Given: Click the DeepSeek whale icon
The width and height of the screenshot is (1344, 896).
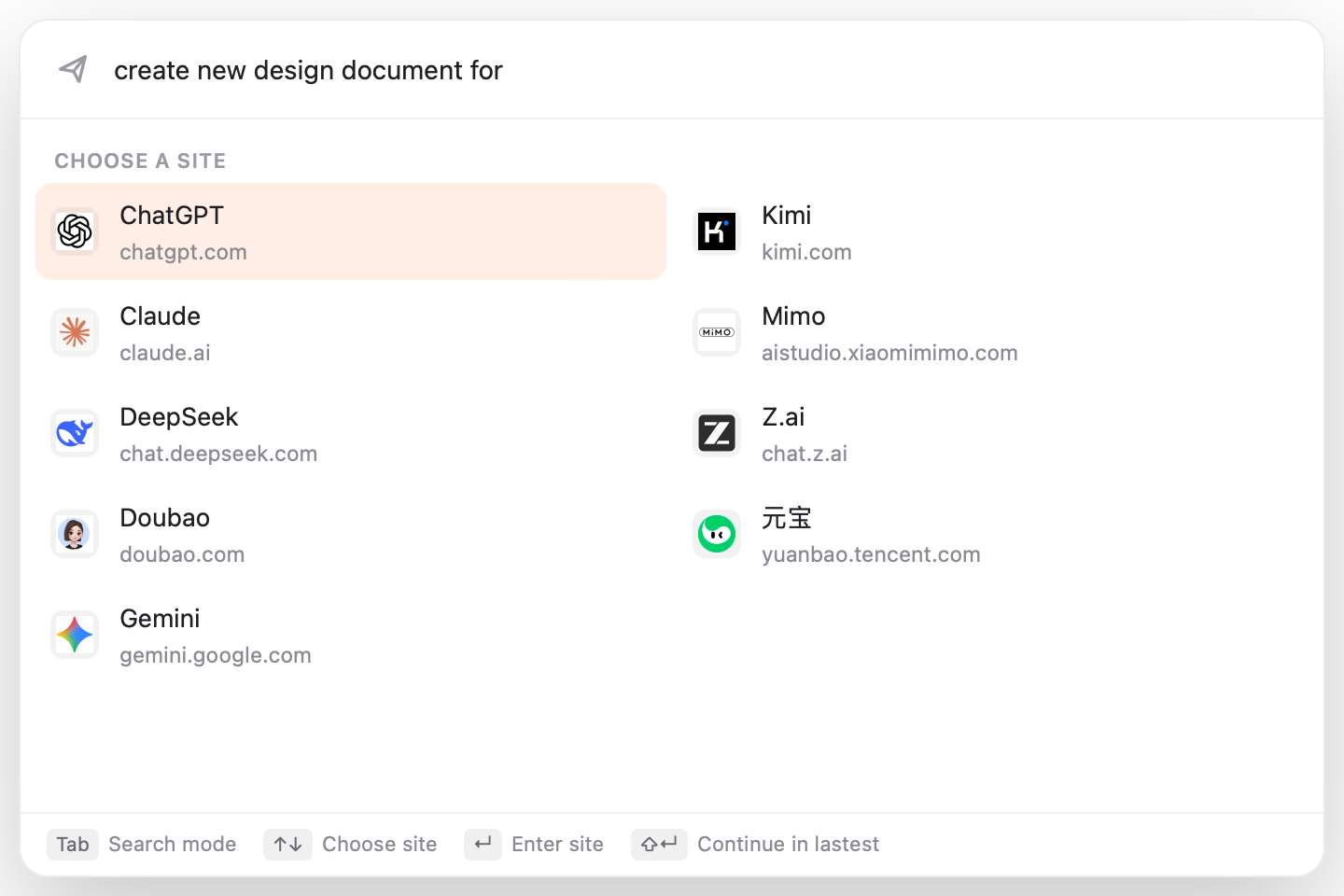Looking at the screenshot, I should tap(75, 433).
